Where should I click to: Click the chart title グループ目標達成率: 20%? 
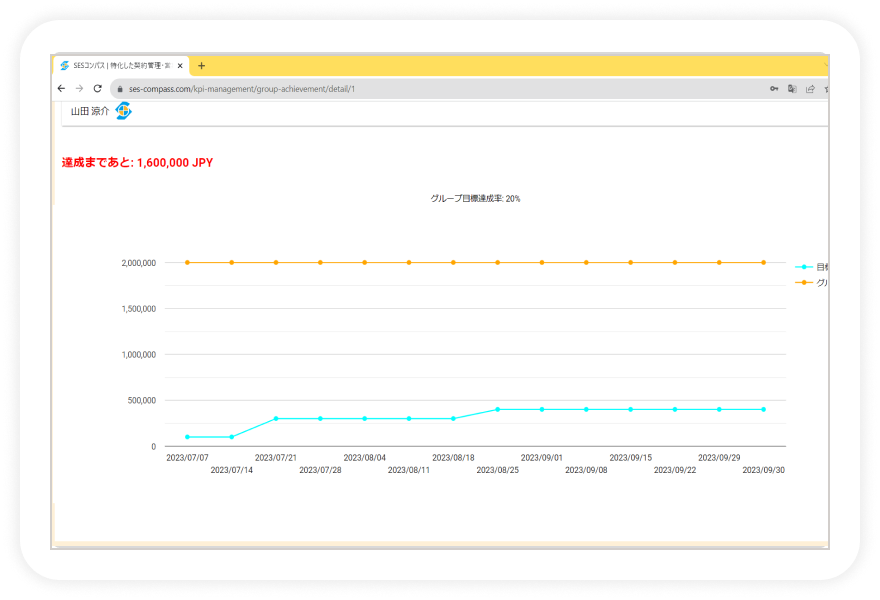point(475,199)
